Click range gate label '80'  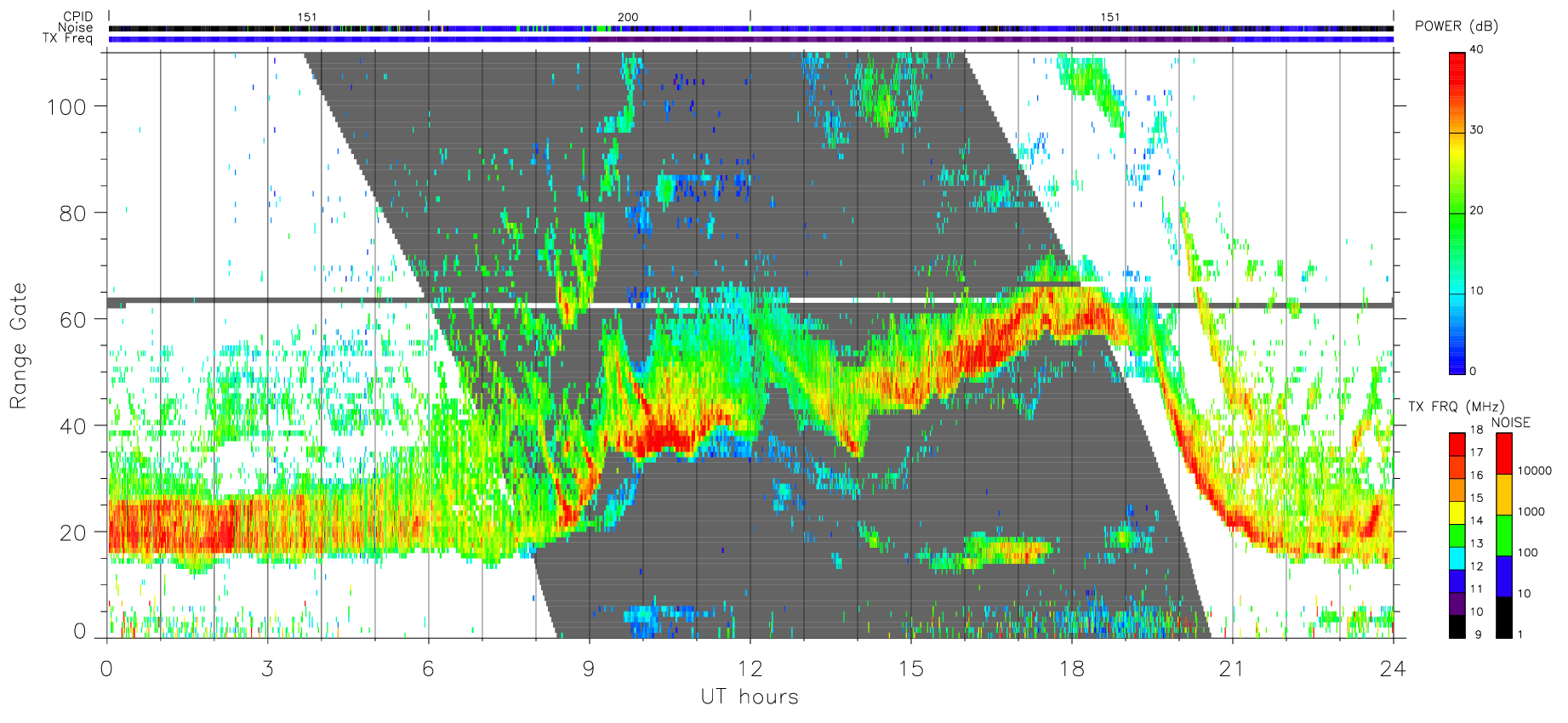(73, 213)
